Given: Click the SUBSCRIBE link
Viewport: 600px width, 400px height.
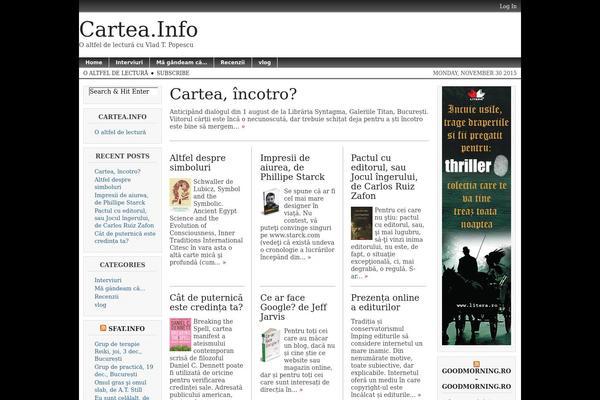Looking at the screenshot, I should (173, 73).
